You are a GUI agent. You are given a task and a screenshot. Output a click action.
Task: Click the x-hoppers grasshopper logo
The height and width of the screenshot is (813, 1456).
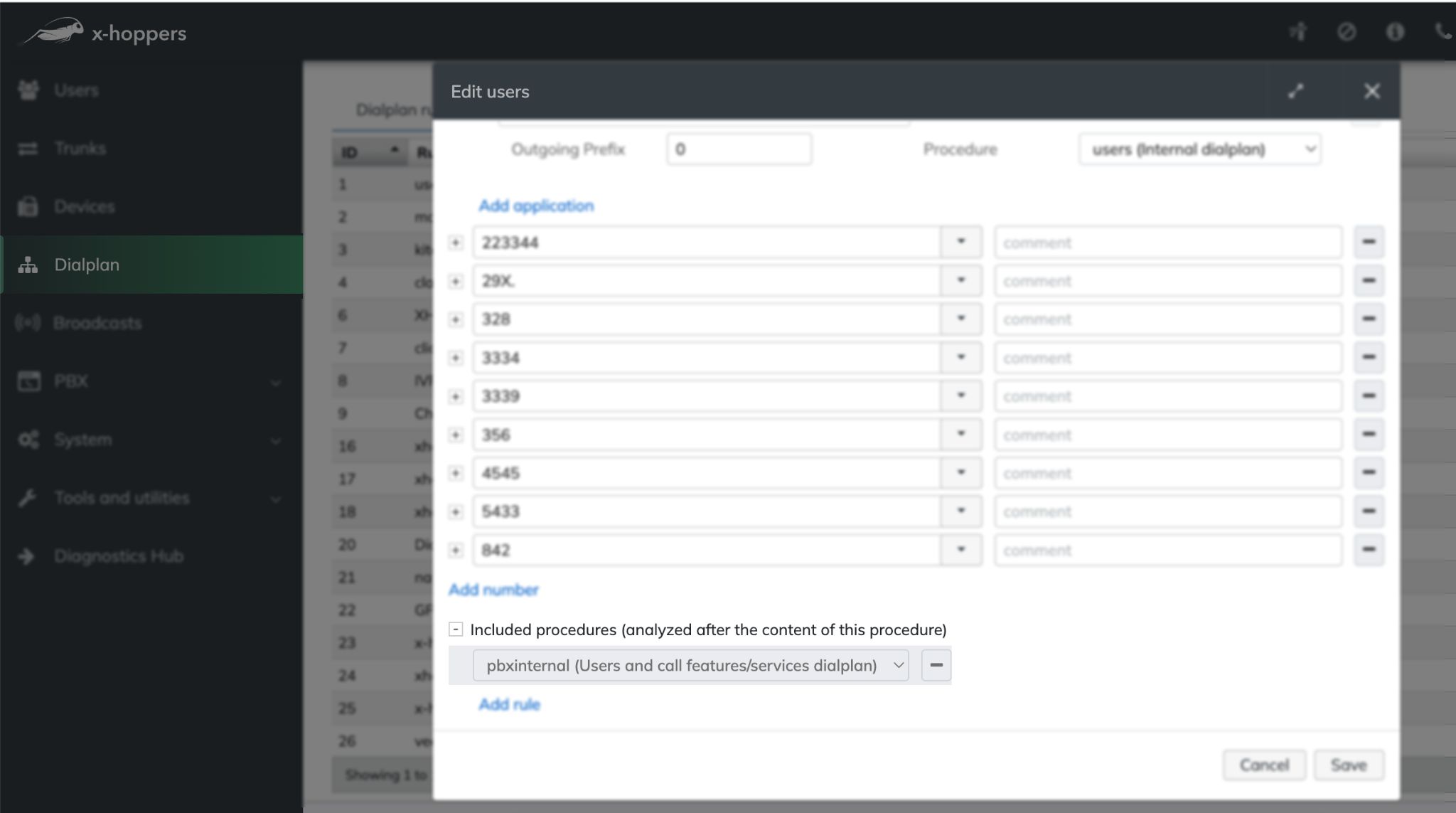click(55, 32)
